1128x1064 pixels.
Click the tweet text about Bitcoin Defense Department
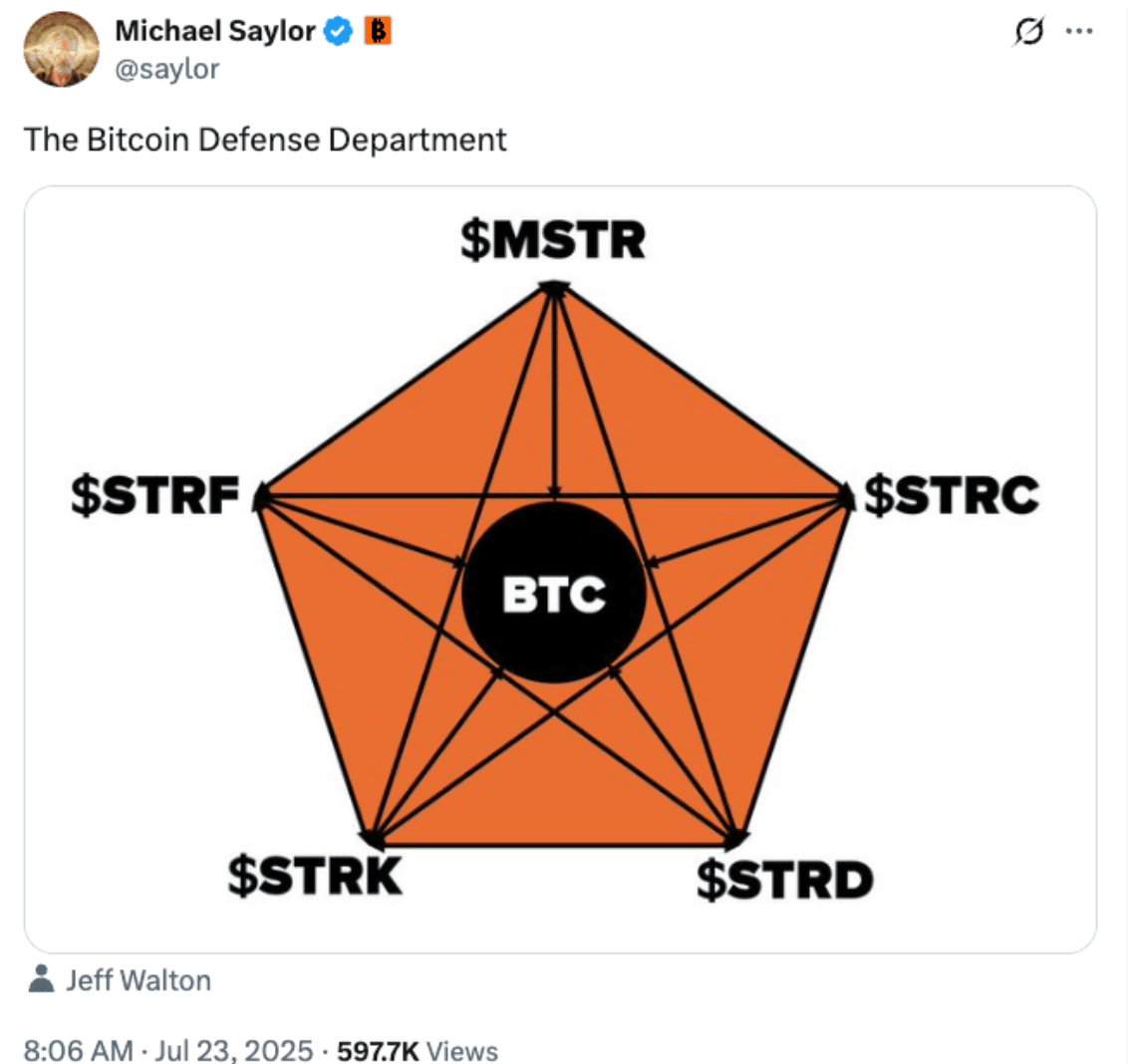pyautogui.click(x=266, y=139)
